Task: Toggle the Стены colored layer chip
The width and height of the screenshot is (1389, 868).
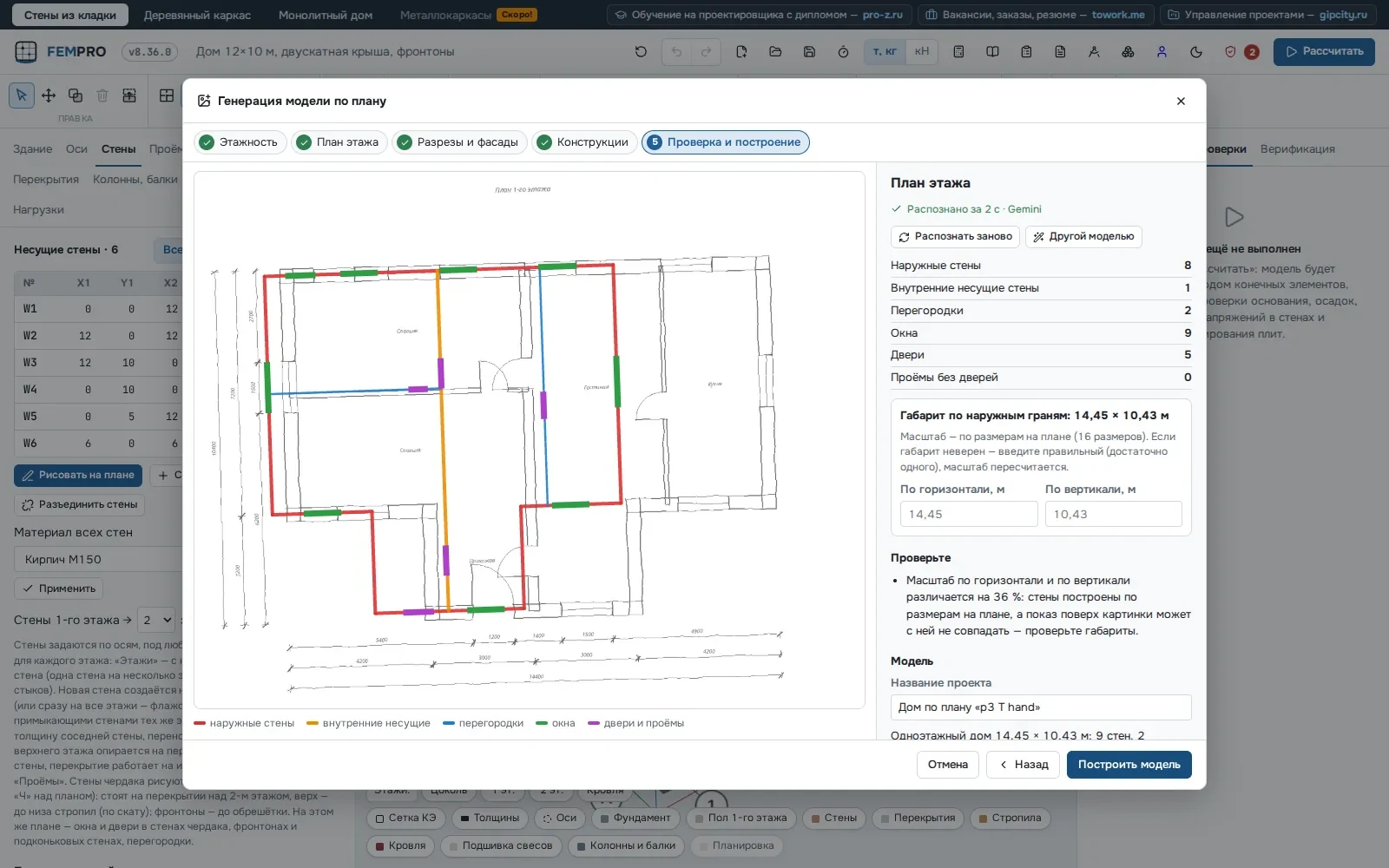Action: tap(833, 818)
